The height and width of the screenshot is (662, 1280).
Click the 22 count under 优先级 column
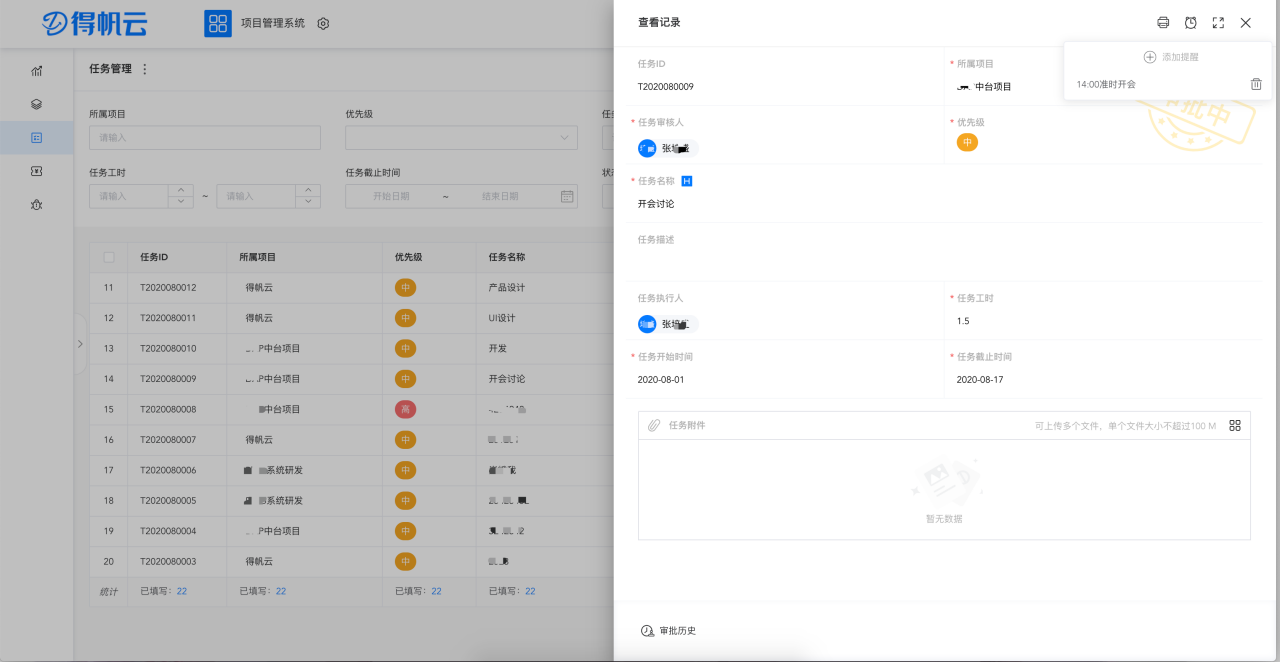tap(437, 591)
